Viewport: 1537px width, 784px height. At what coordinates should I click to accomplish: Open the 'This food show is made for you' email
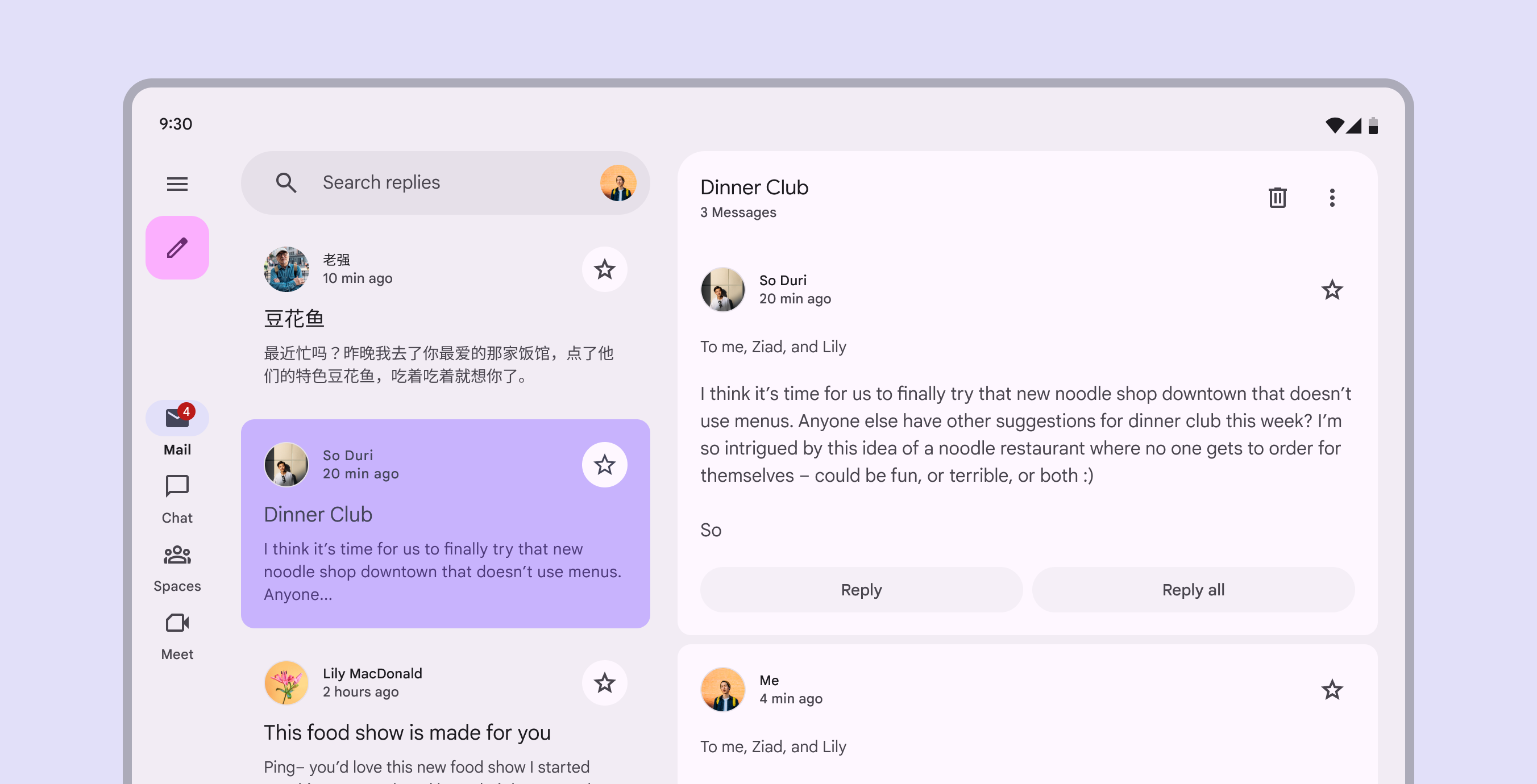pos(407,732)
